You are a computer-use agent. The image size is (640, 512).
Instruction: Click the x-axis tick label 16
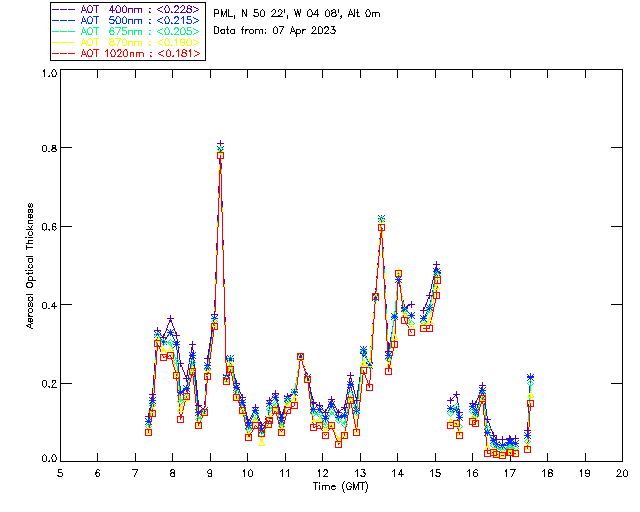pos(472,473)
